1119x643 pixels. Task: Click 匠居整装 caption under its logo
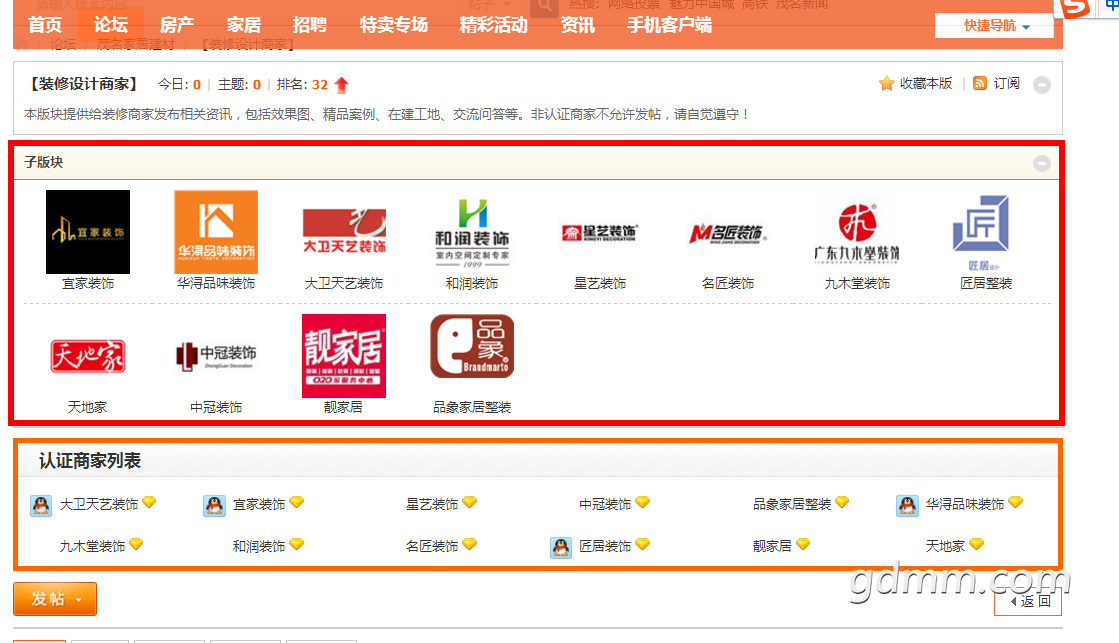[x=986, y=283]
